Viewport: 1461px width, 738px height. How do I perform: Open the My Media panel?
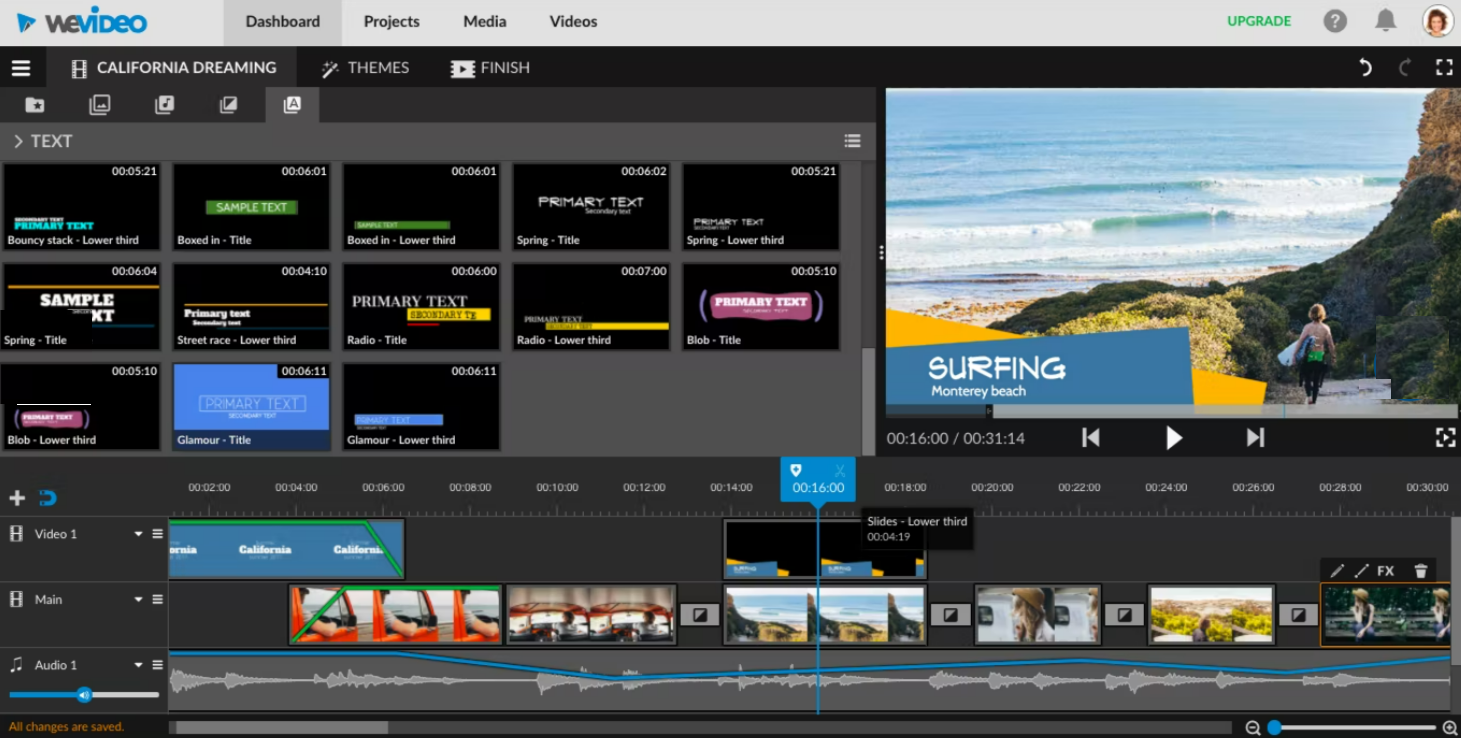pos(35,104)
